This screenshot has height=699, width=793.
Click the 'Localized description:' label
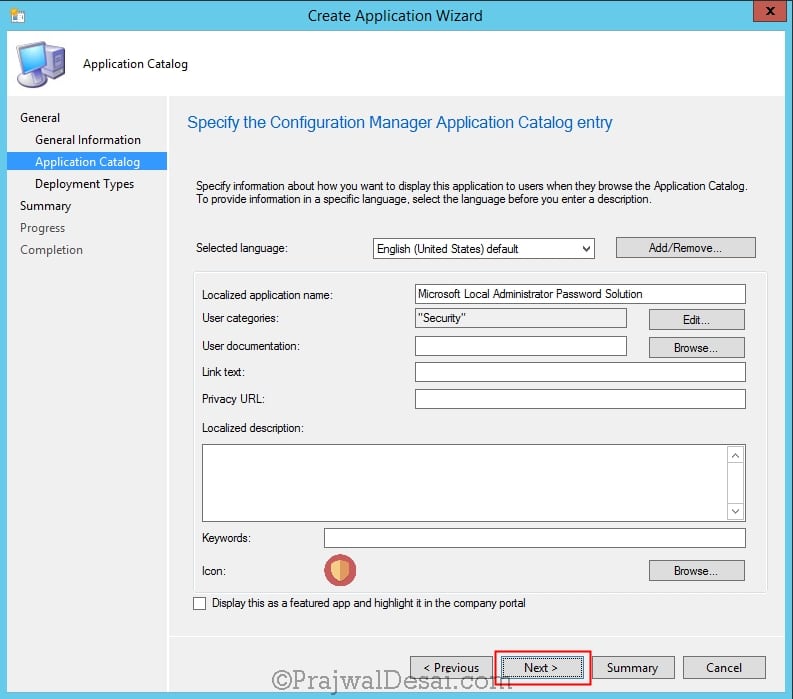tap(253, 428)
